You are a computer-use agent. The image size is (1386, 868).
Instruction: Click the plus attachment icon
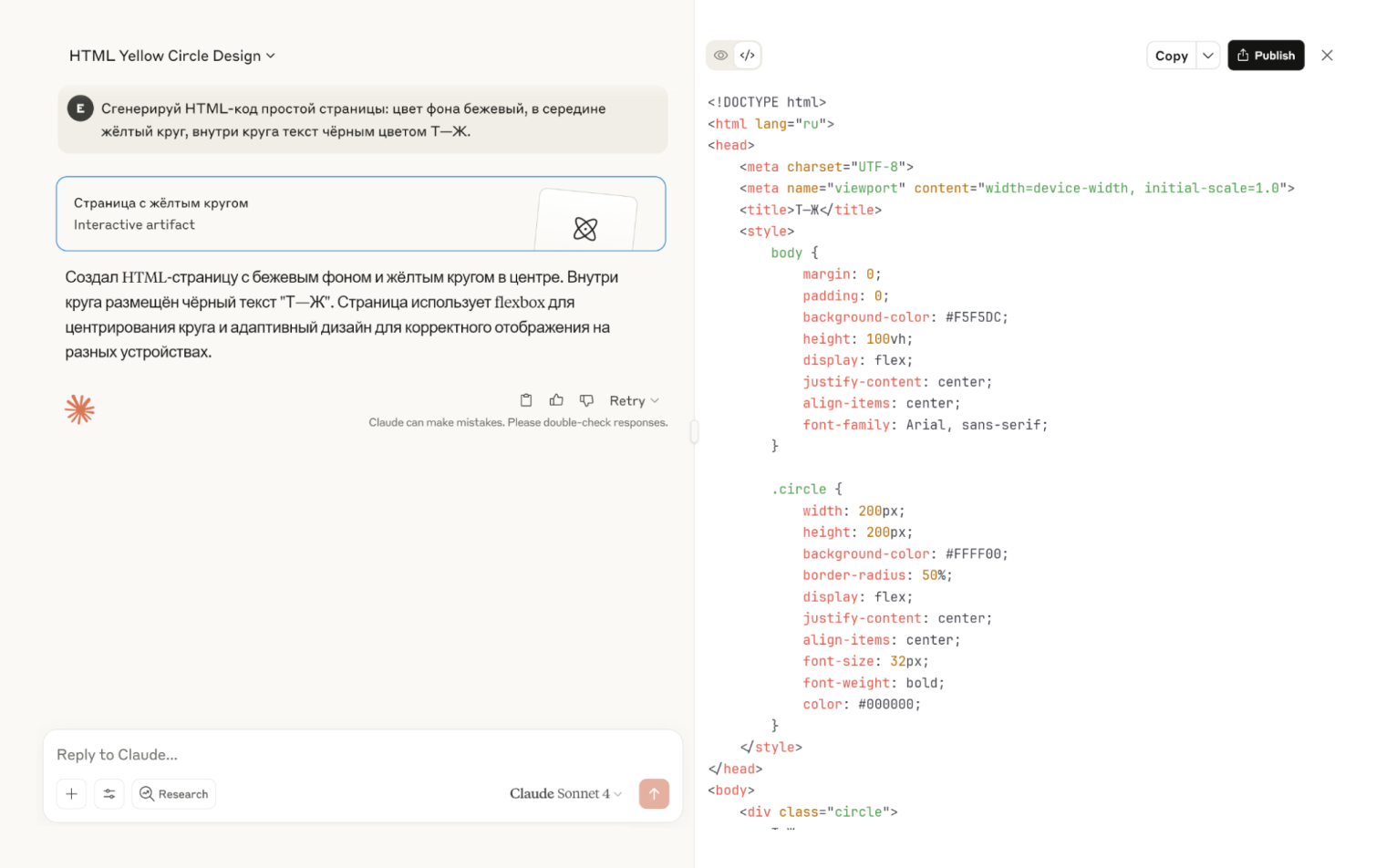[71, 794]
